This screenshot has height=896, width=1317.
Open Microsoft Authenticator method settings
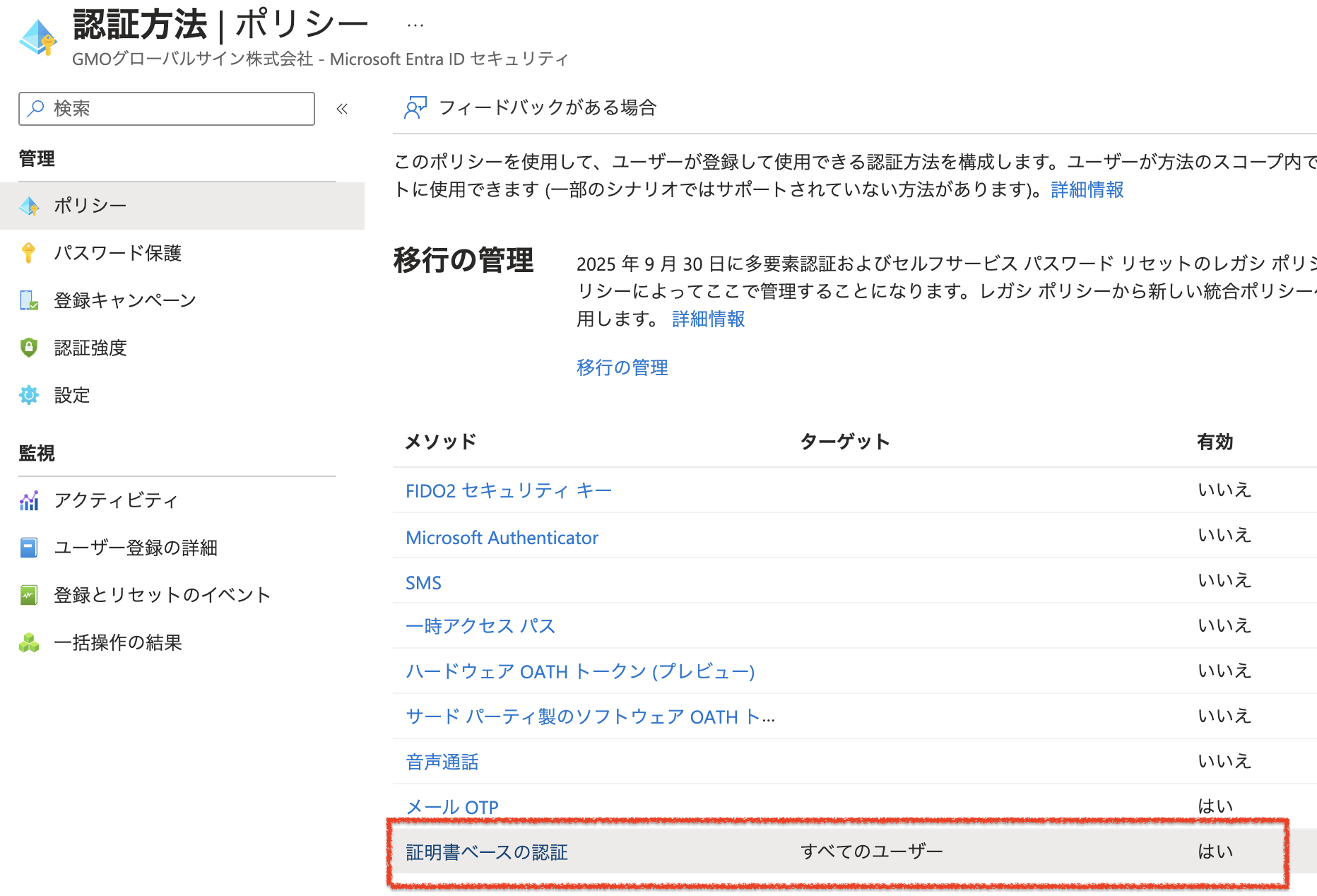coord(502,538)
